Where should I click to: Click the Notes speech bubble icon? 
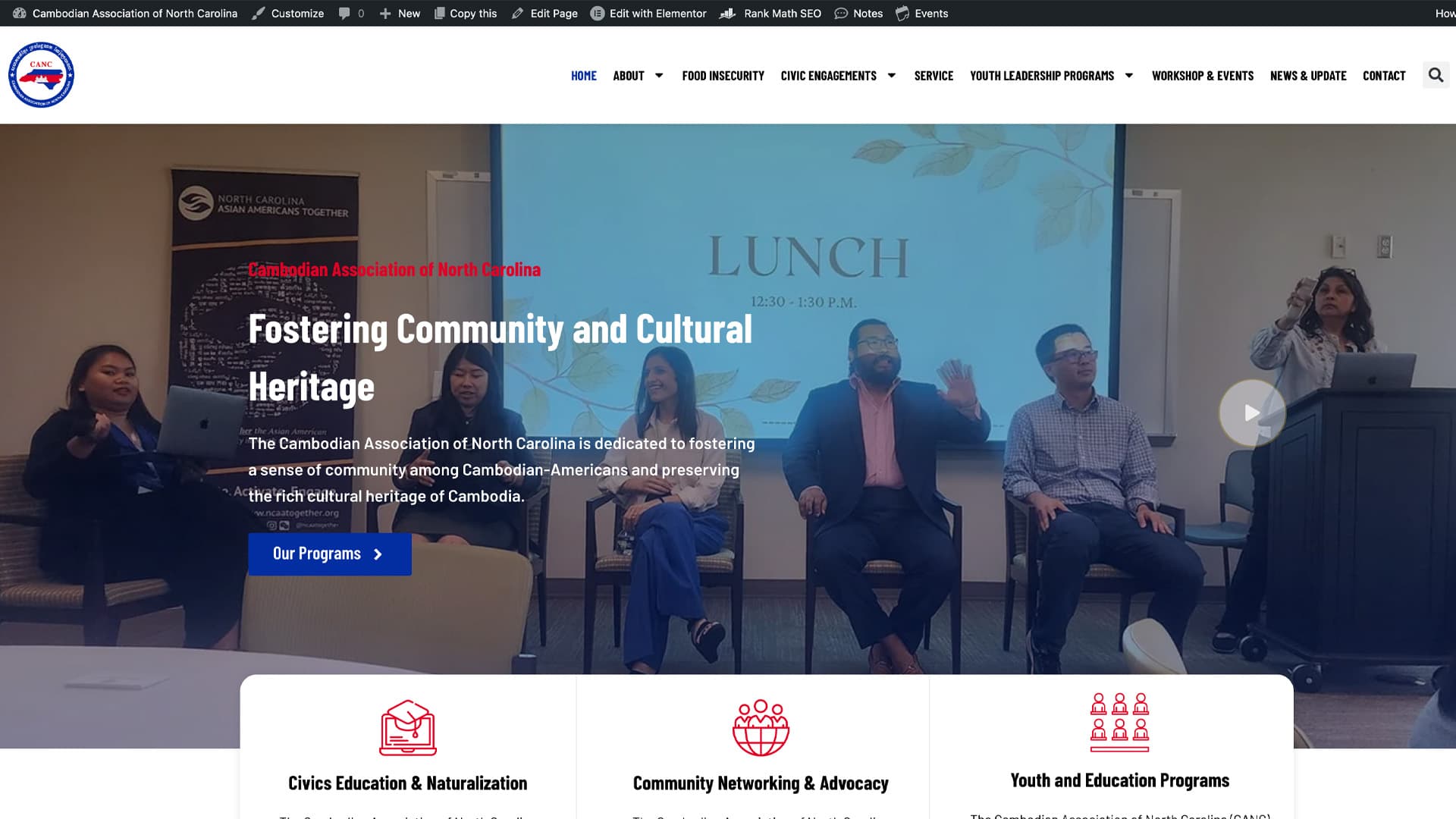click(x=841, y=13)
